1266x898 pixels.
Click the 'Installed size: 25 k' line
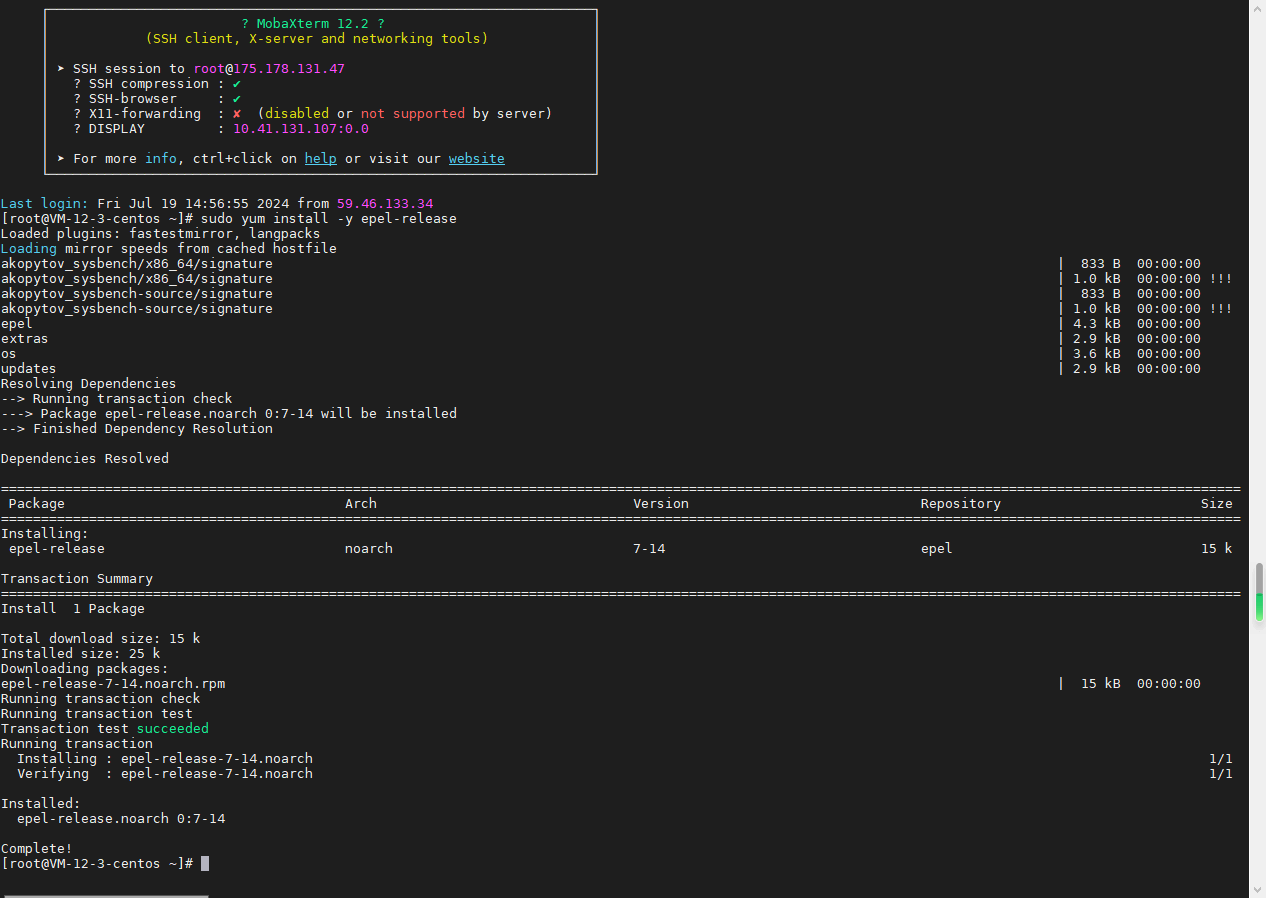tap(81, 654)
